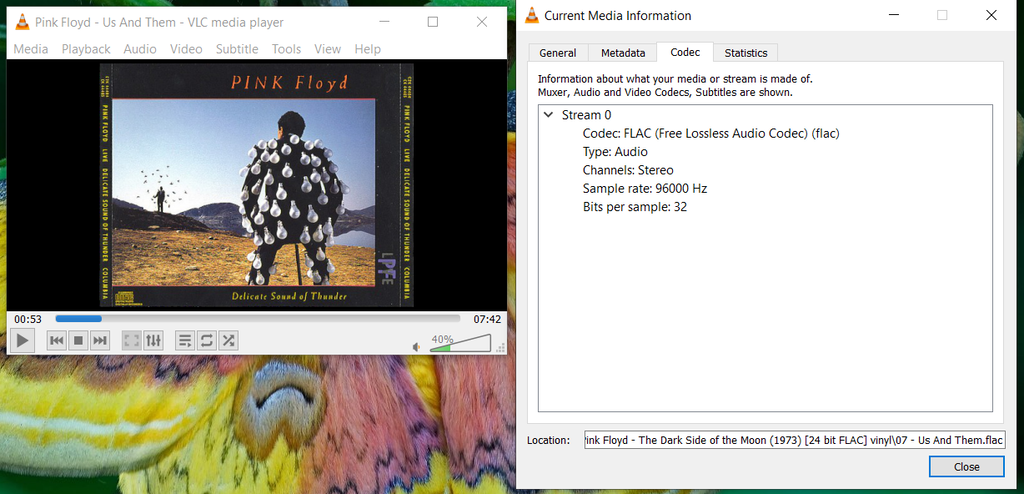
Task: Click the VLC window resize grip
Action: (x=501, y=349)
